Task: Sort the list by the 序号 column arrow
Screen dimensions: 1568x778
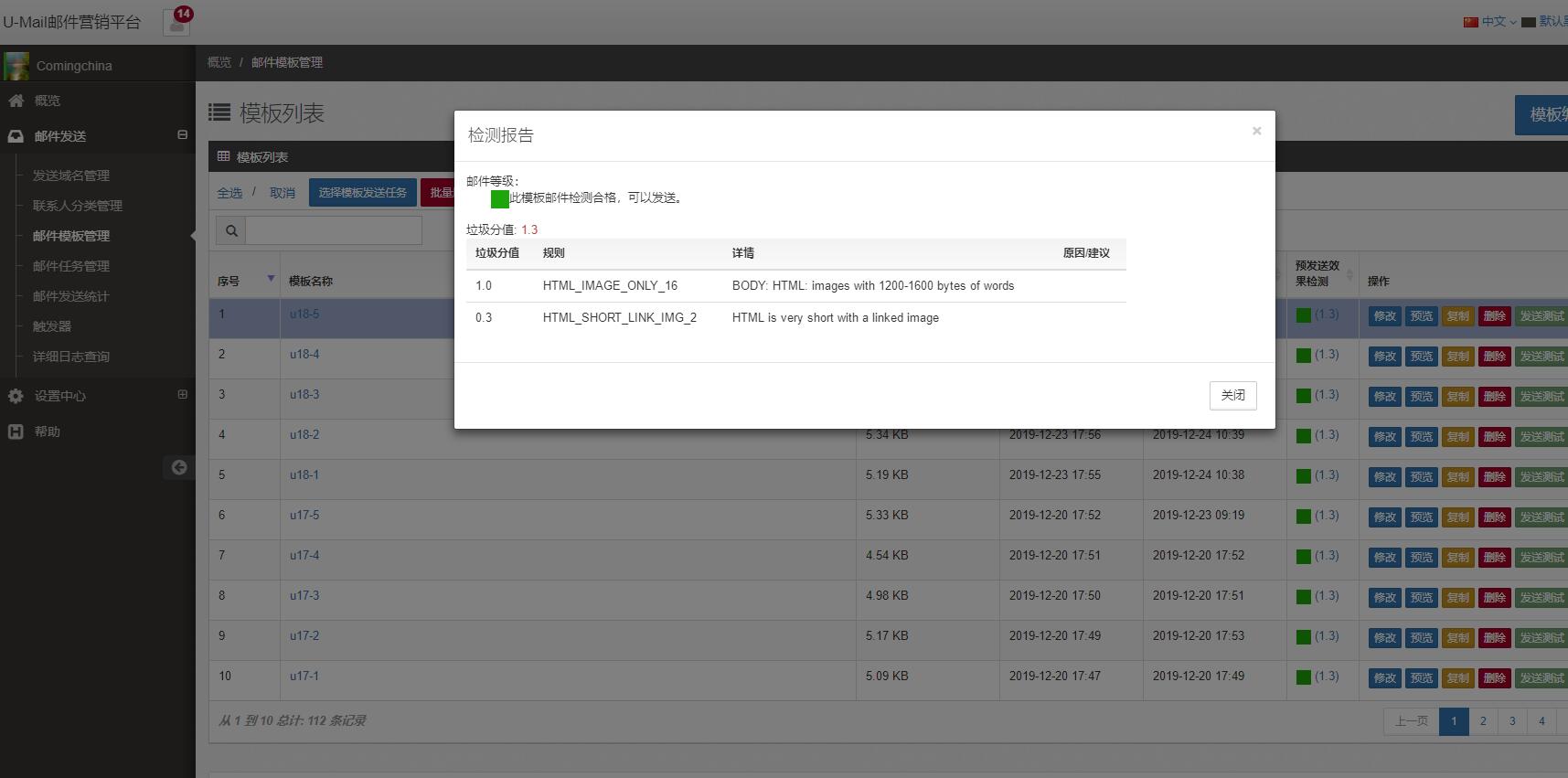Action: pos(271,279)
